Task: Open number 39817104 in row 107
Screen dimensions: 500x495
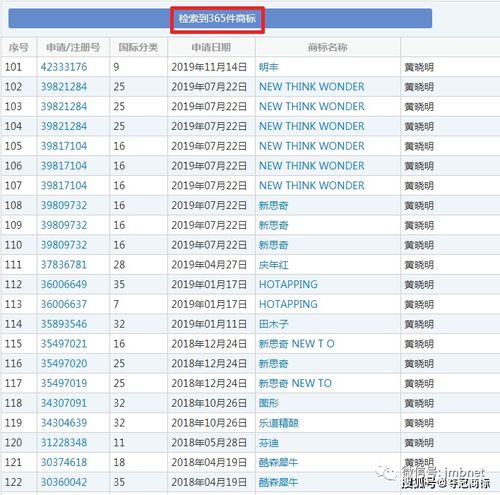Action: coord(64,186)
